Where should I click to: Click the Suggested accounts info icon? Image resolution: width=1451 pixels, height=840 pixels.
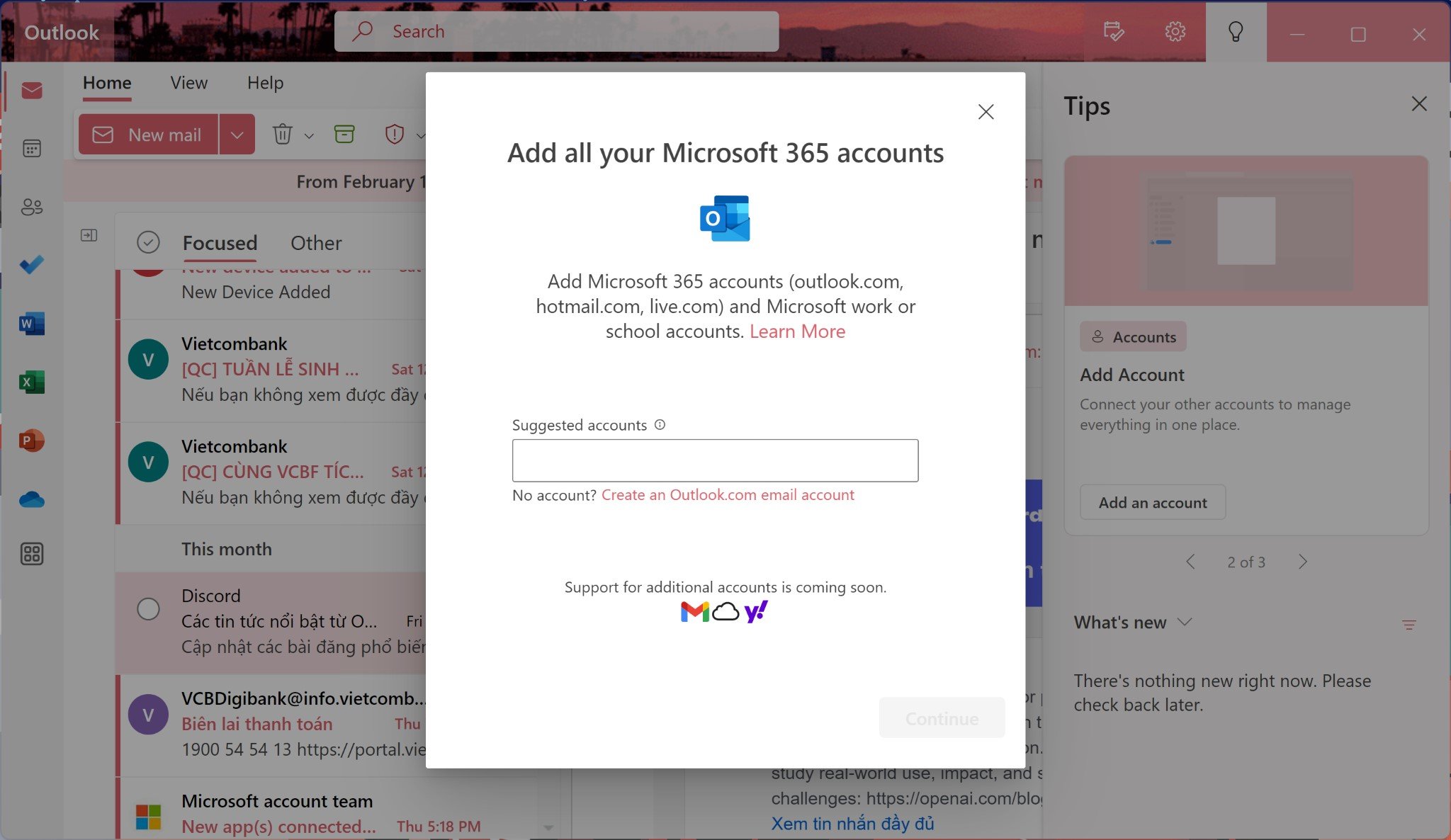tap(660, 424)
